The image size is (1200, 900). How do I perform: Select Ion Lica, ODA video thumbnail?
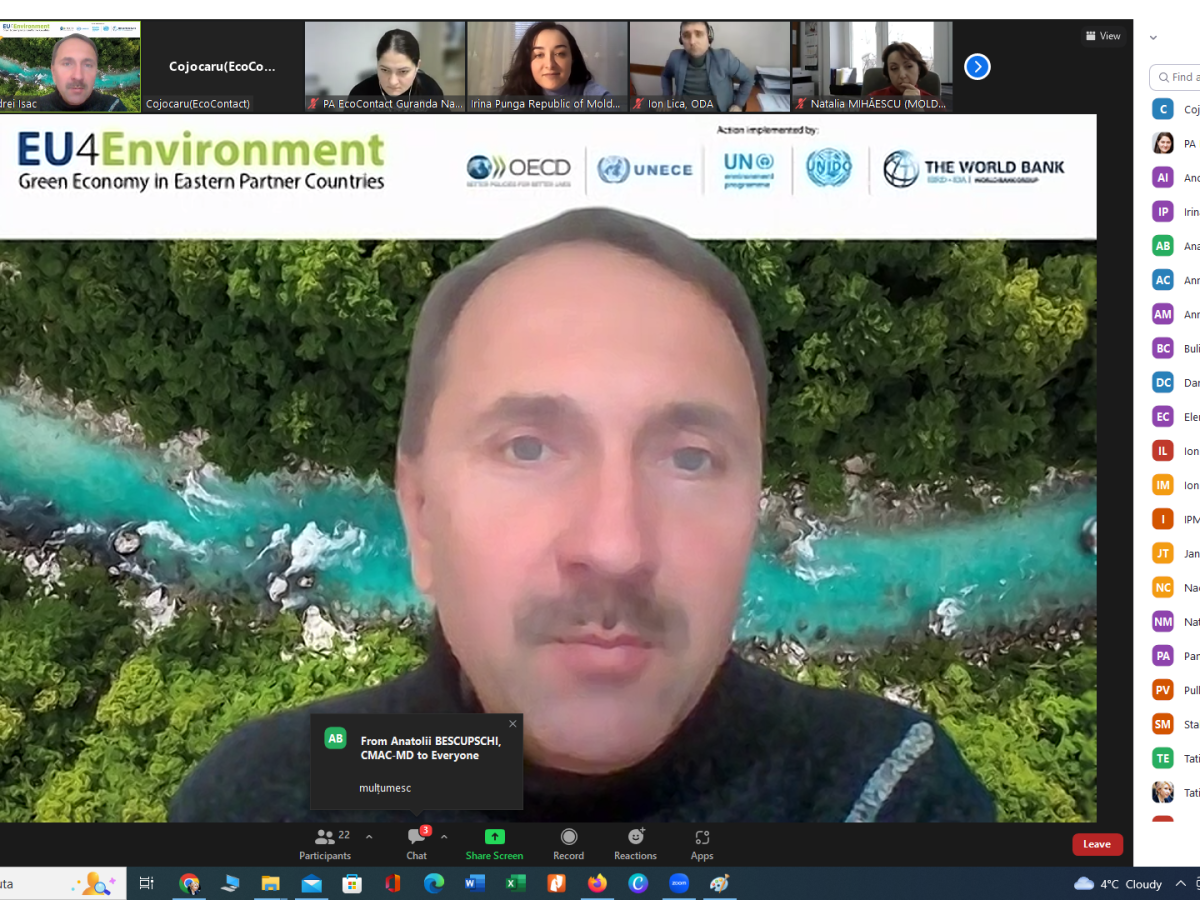[x=709, y=66]
